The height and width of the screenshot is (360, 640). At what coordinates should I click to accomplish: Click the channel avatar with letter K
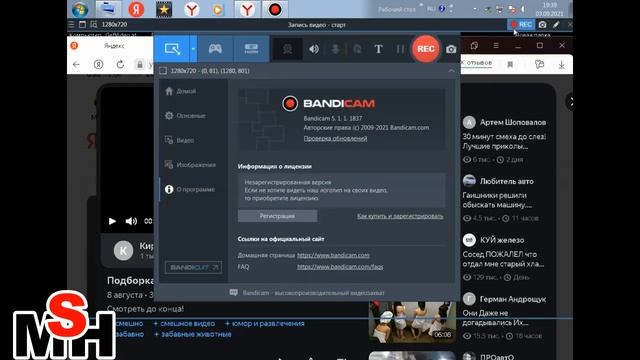123,250
